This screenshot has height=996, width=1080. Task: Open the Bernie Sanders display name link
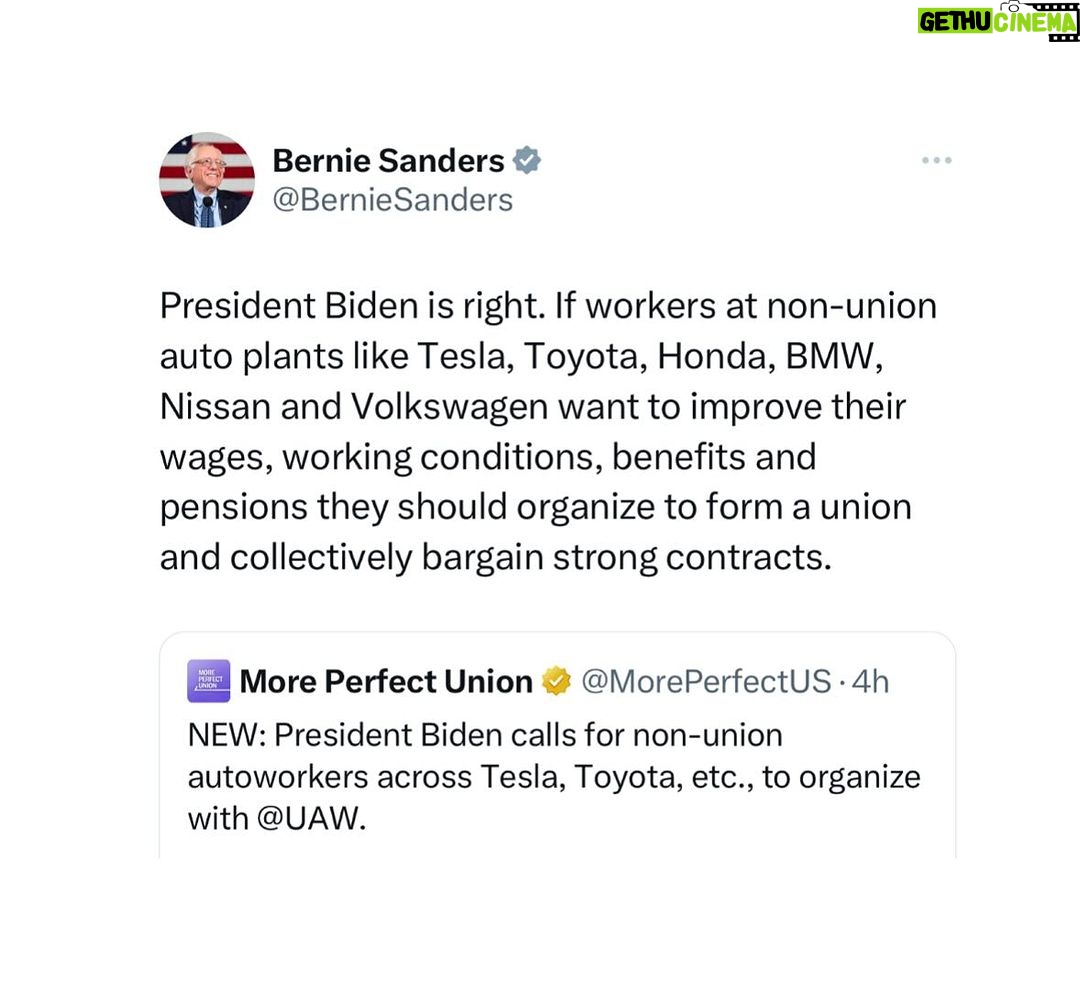388,160
